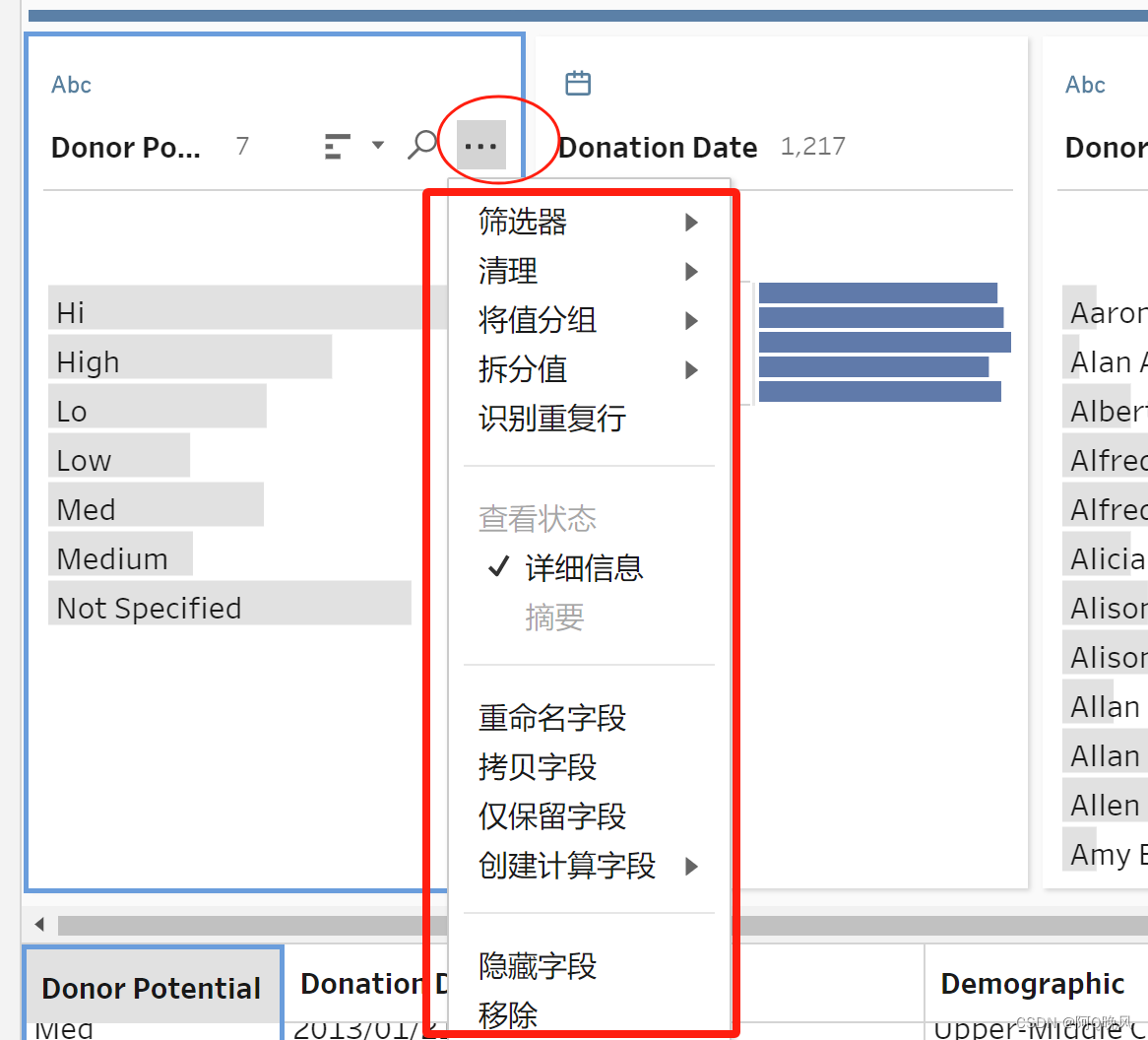Open the 创建计算字段 submenu

tap(589, 866)
